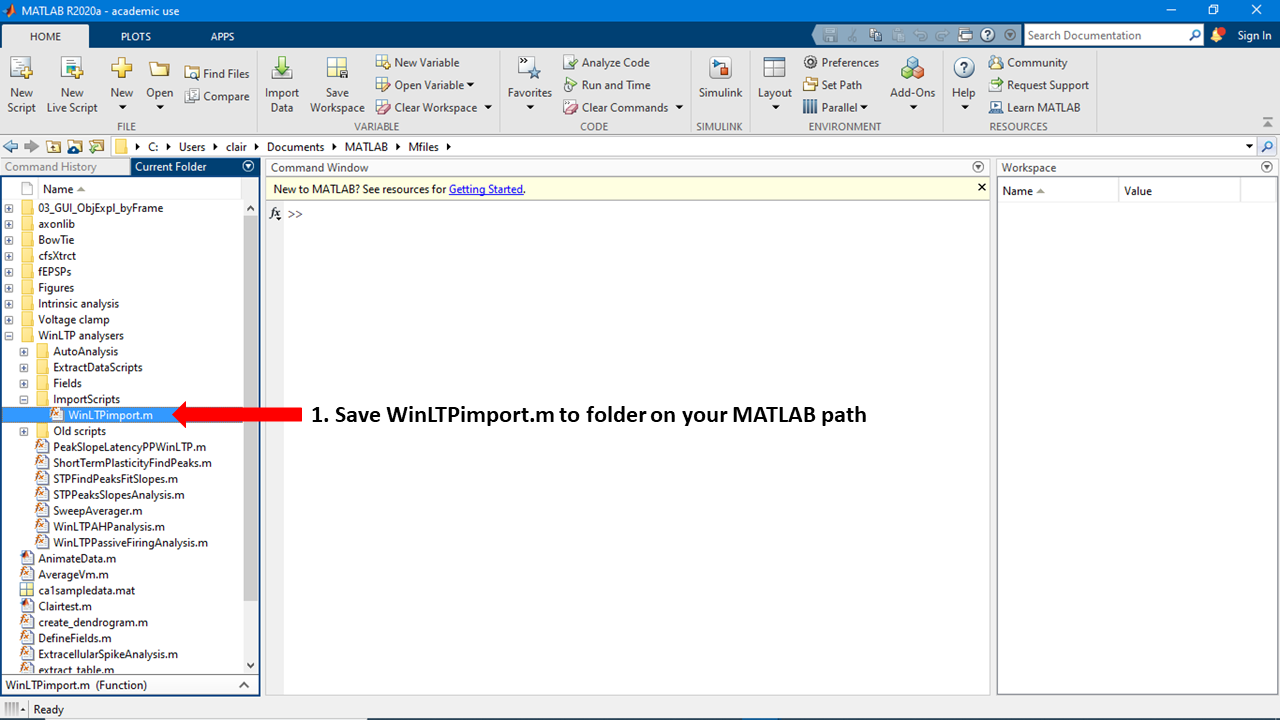
Task: Click the notifications bell icon
Action: tap(1218, 35)
